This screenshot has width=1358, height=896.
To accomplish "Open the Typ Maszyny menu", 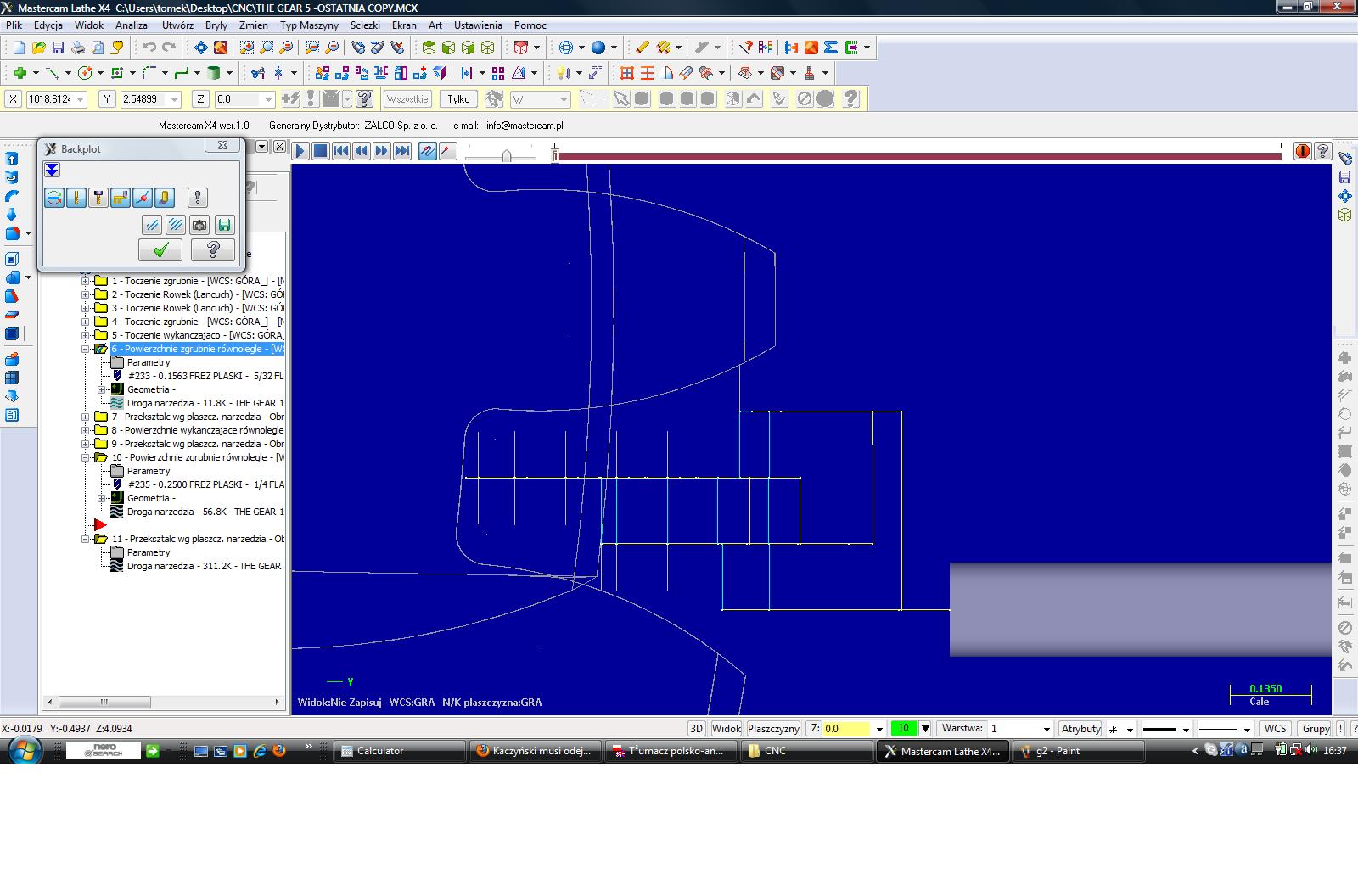I will tap(309, 25).
